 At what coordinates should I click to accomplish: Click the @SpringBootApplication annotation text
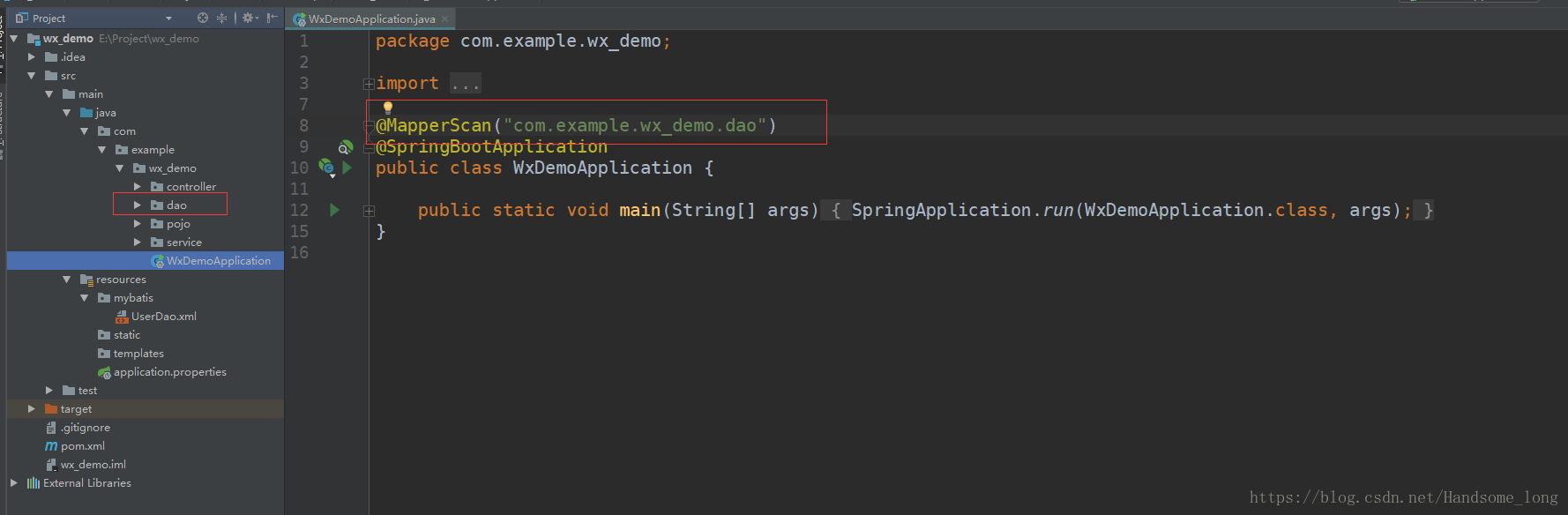[x=492, y=147]
